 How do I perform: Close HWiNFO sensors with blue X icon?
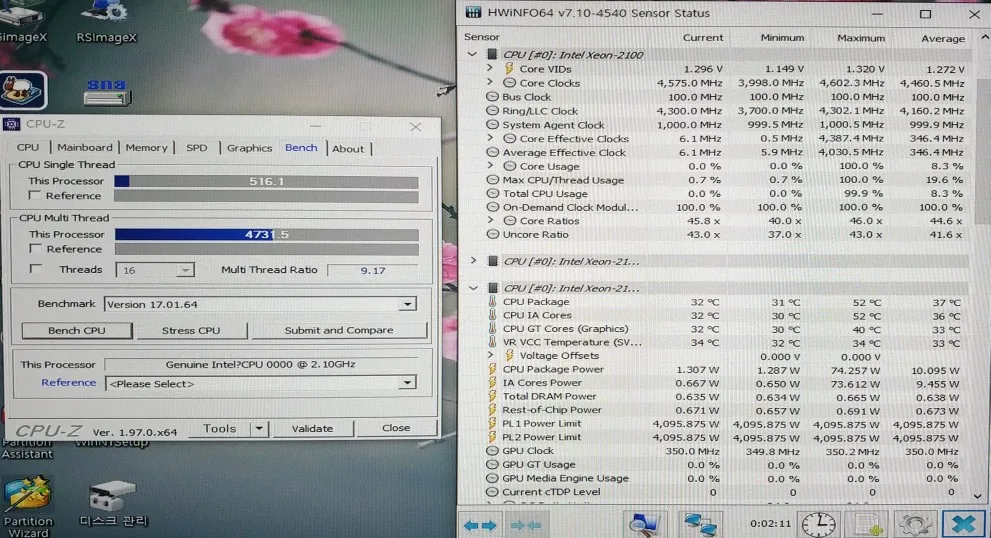pyautogui.click(x=963, y=524)
